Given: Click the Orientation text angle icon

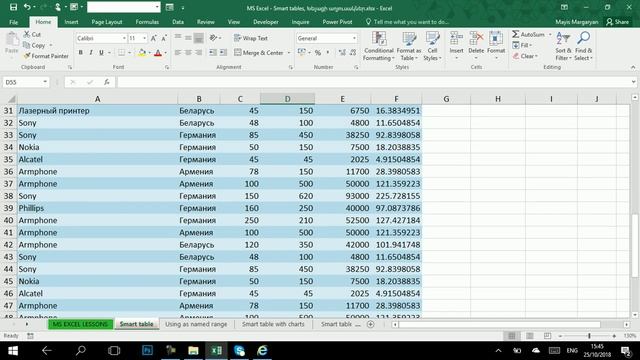Looking at the screenshot, I should click(213, 38).
